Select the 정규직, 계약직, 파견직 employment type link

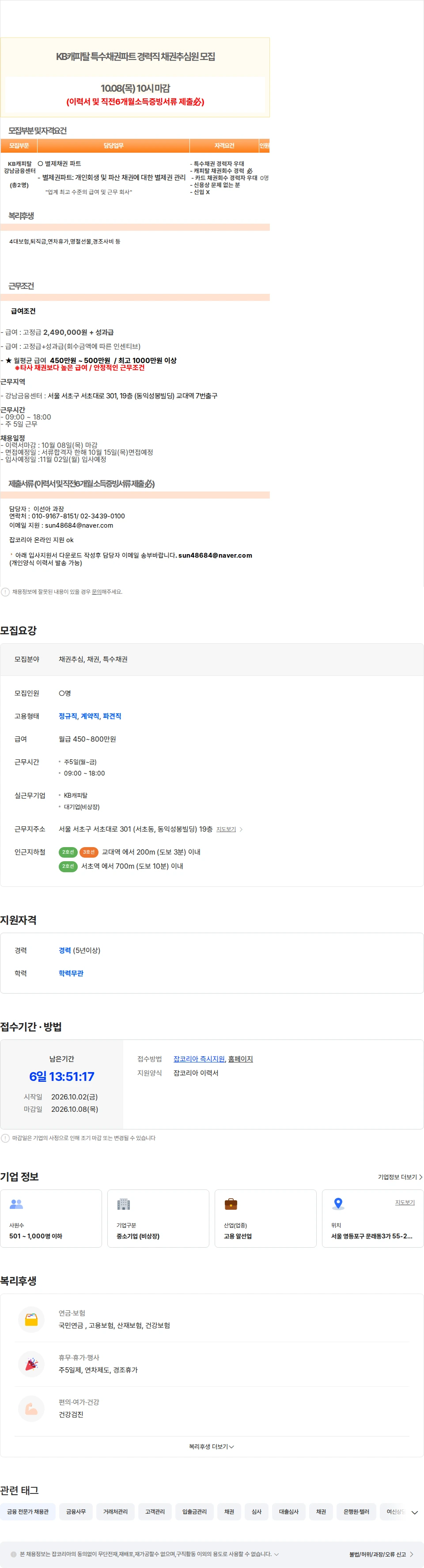[x=90, y=716]
